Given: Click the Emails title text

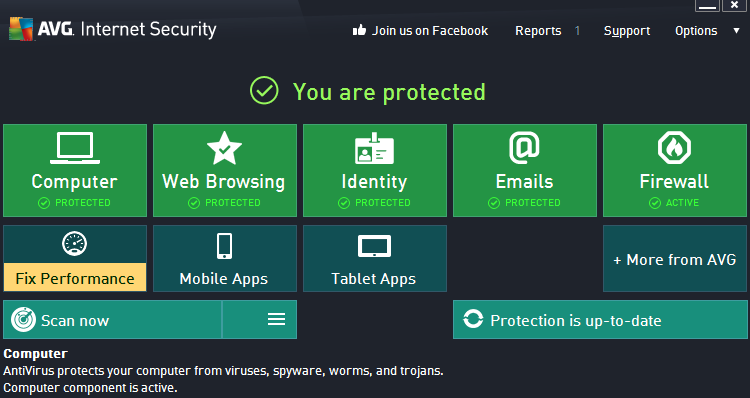Looking at the screenshot, I should pyautogui.click(x=524, y=182).
